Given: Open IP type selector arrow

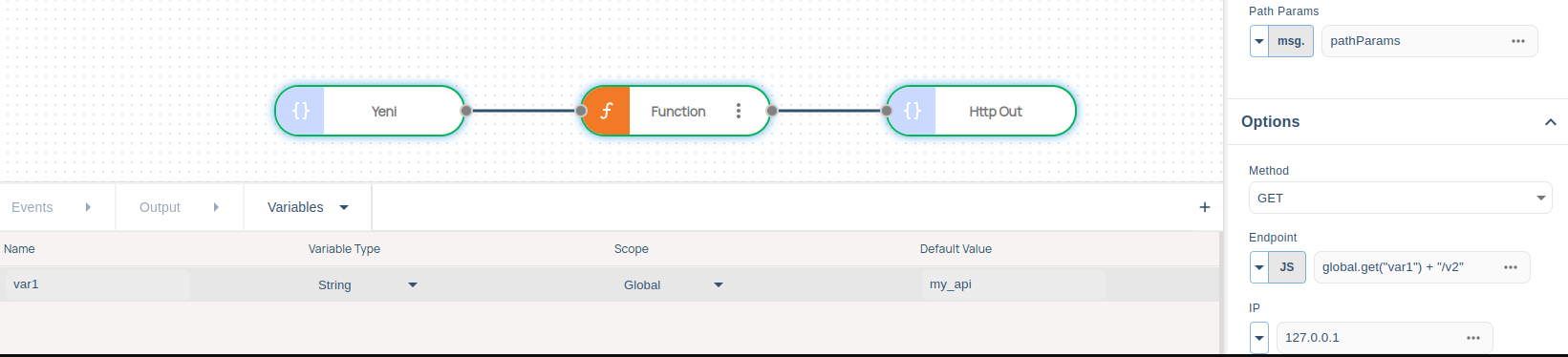Looking at the screenshot, I should coord(1259,338).
